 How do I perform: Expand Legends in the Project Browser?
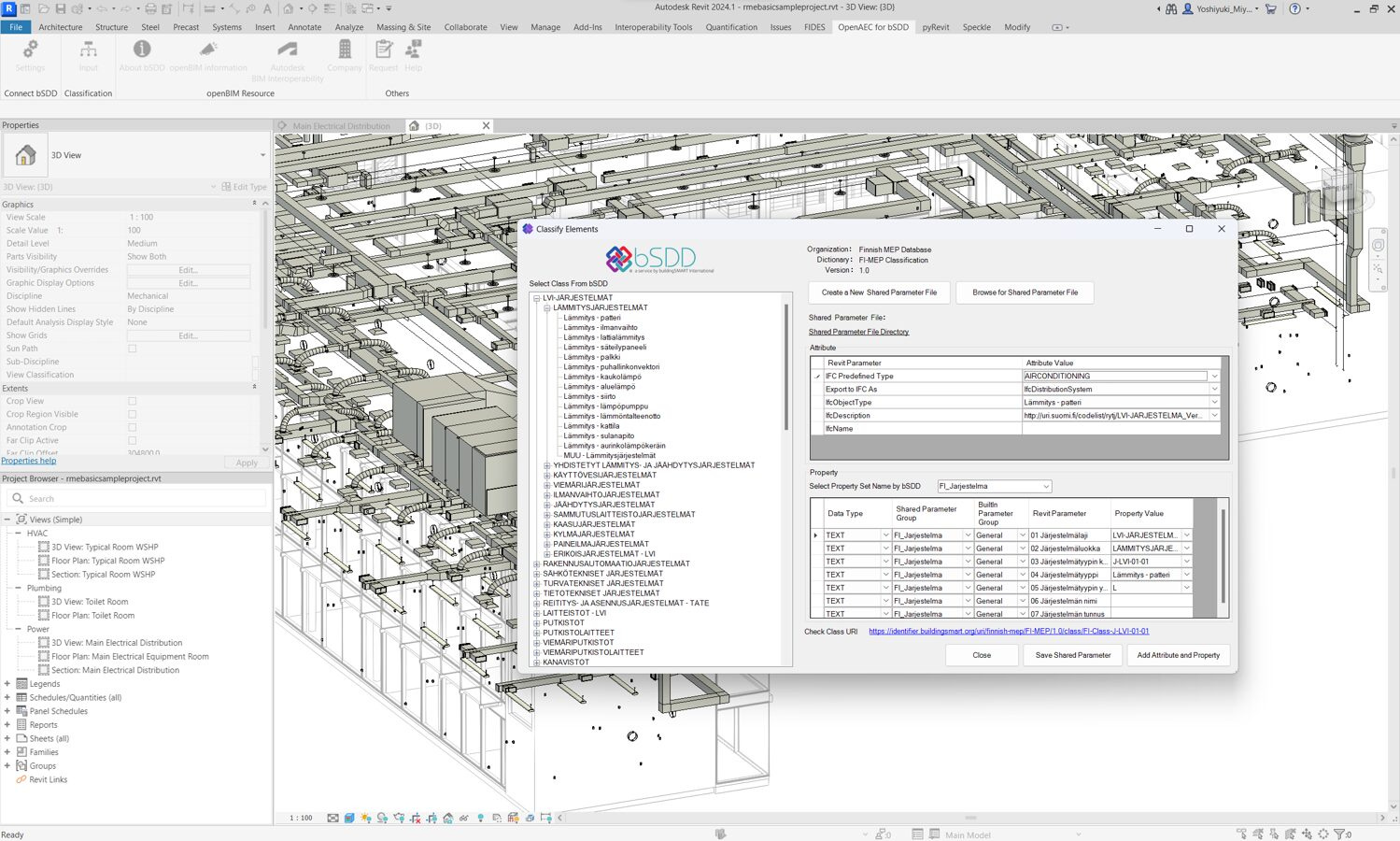7,684
